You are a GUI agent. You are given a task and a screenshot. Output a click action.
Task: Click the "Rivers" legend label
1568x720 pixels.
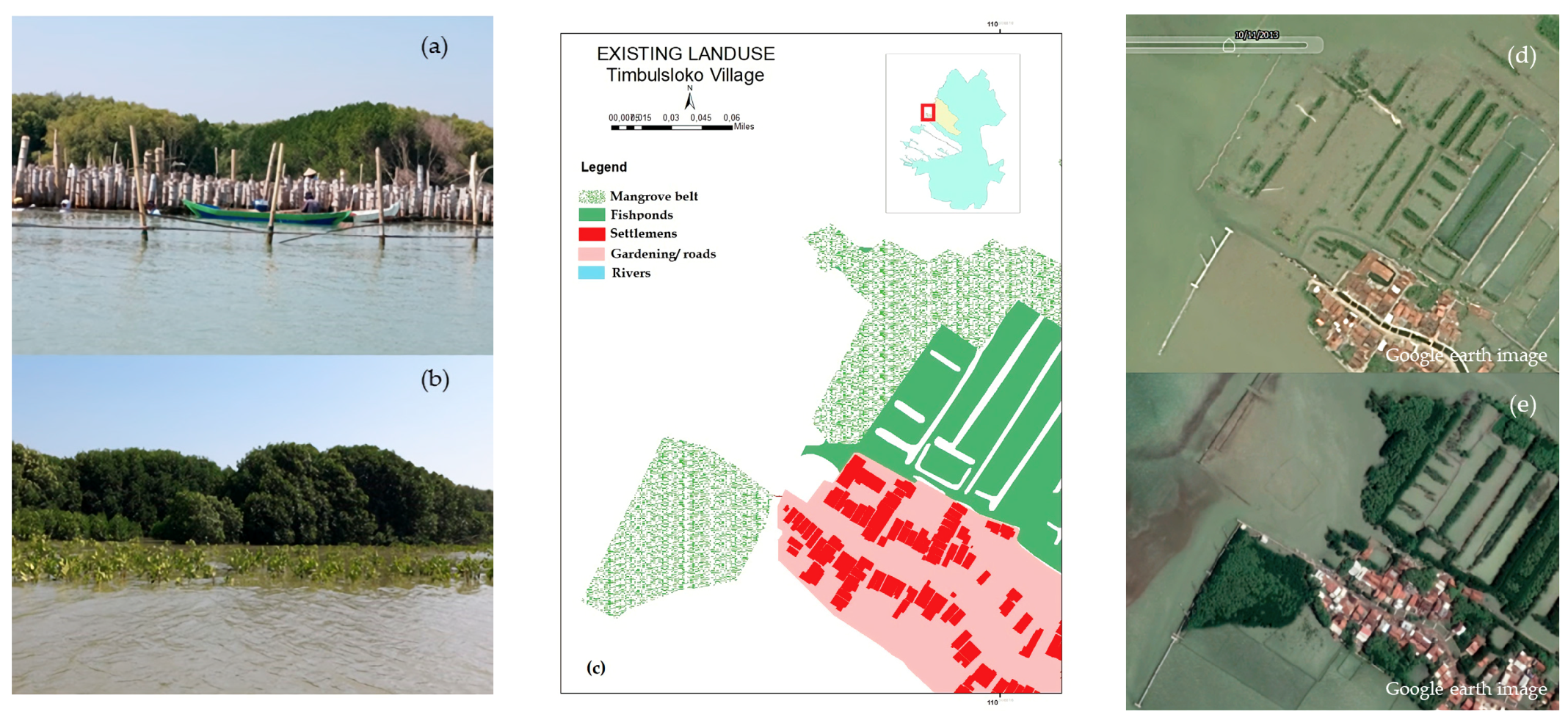pos(631,272)
